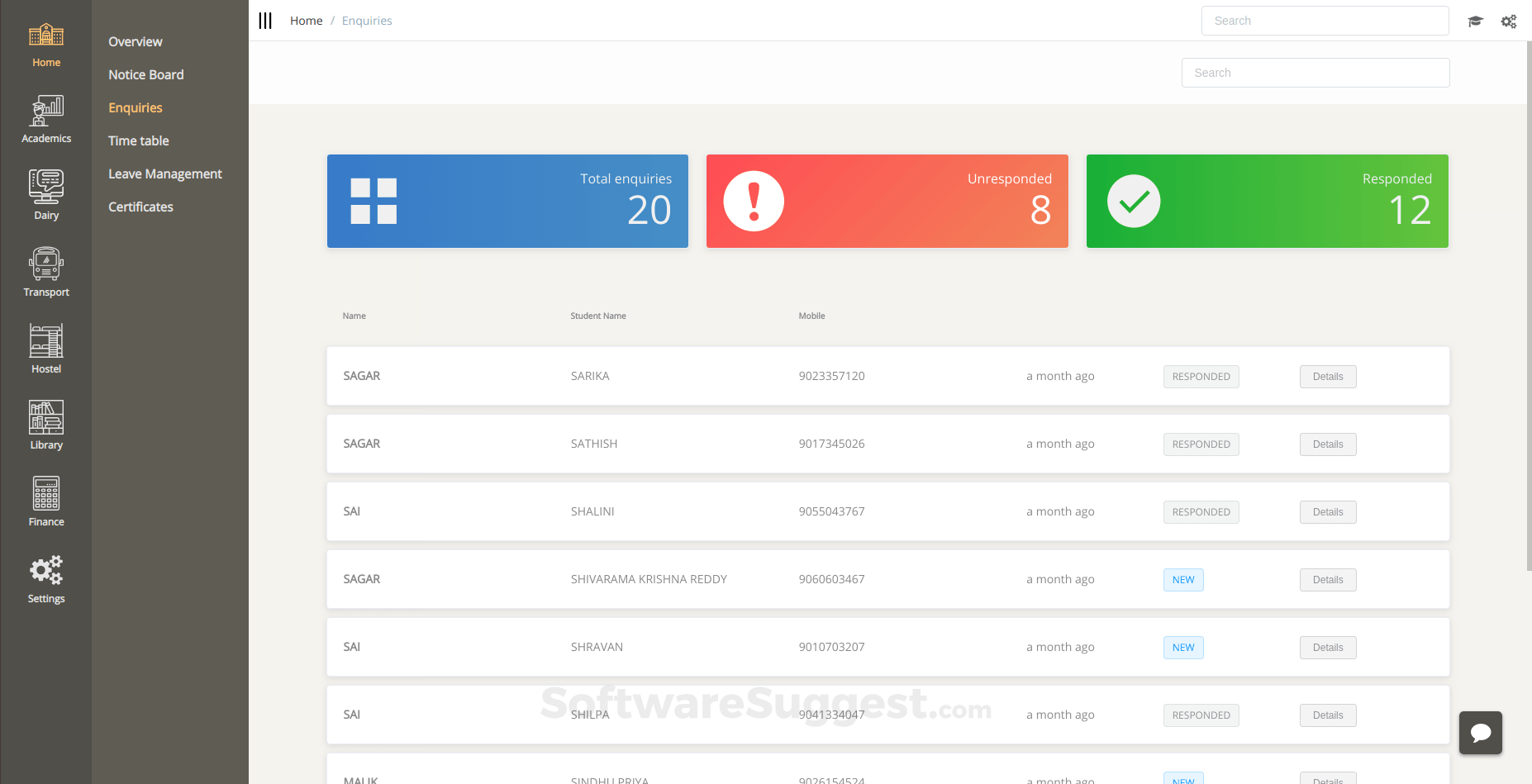
Task: Click mobile number 9060603467
Action: tap(831, 579)
